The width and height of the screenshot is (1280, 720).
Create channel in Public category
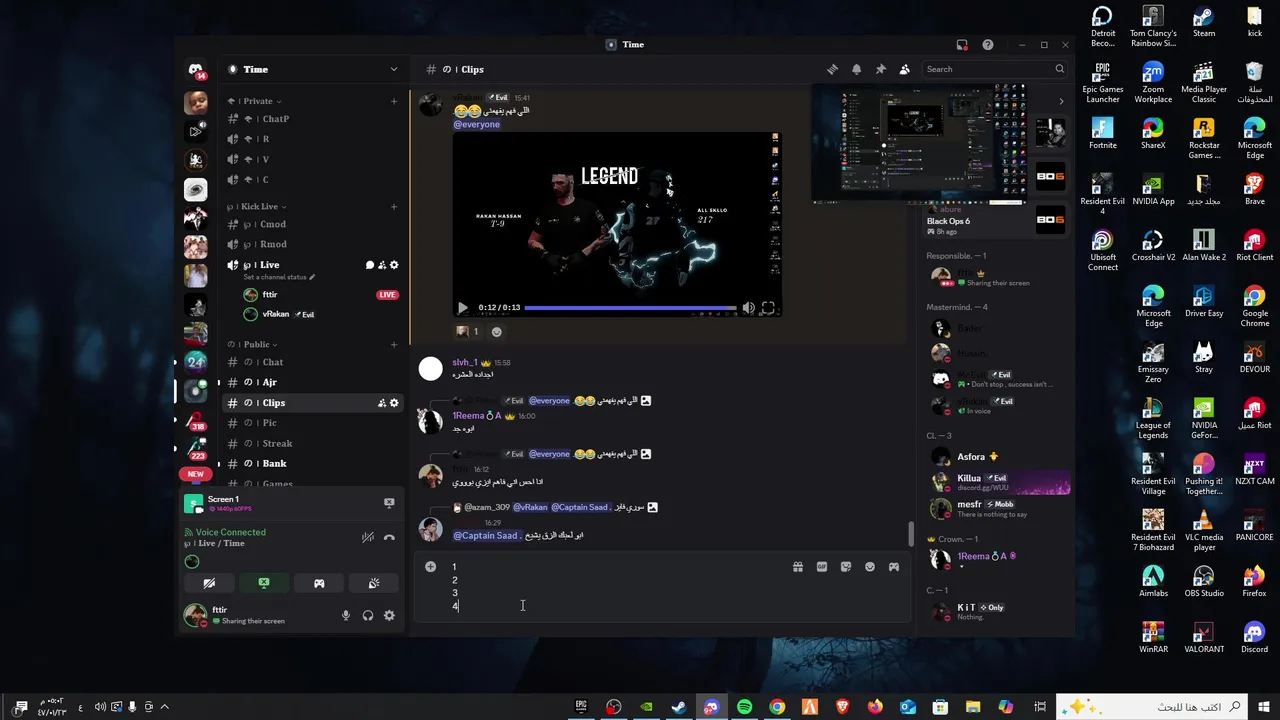[394, 345]
